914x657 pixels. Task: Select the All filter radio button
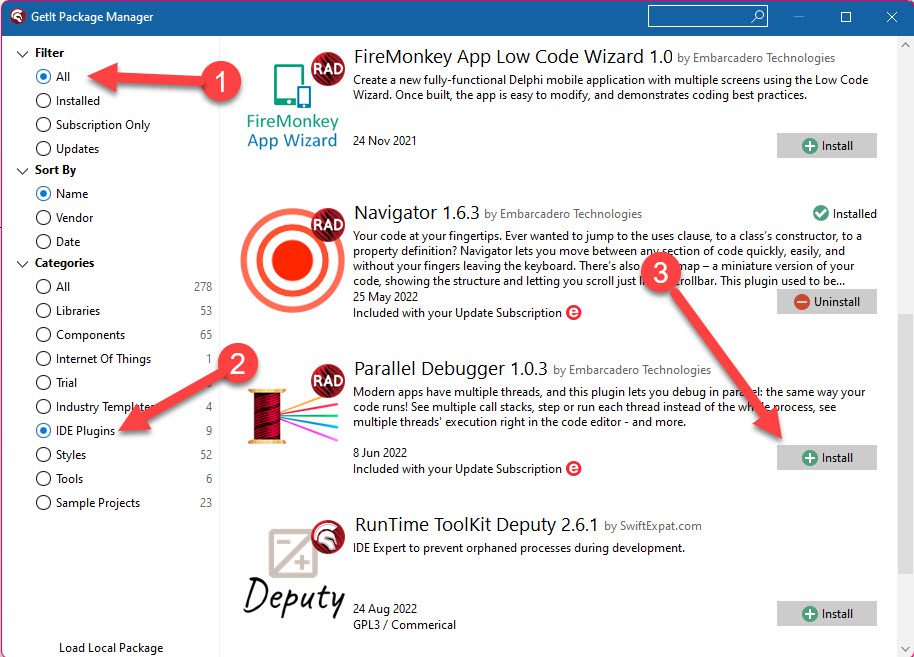[x=43, y=76]
